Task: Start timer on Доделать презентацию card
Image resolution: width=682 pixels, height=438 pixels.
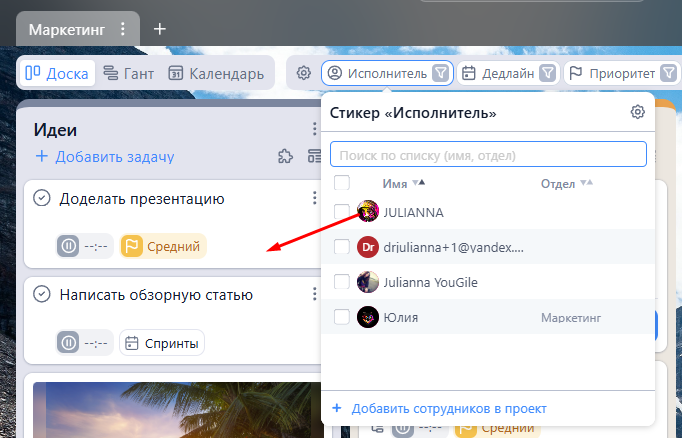Action: coord(68,246)
